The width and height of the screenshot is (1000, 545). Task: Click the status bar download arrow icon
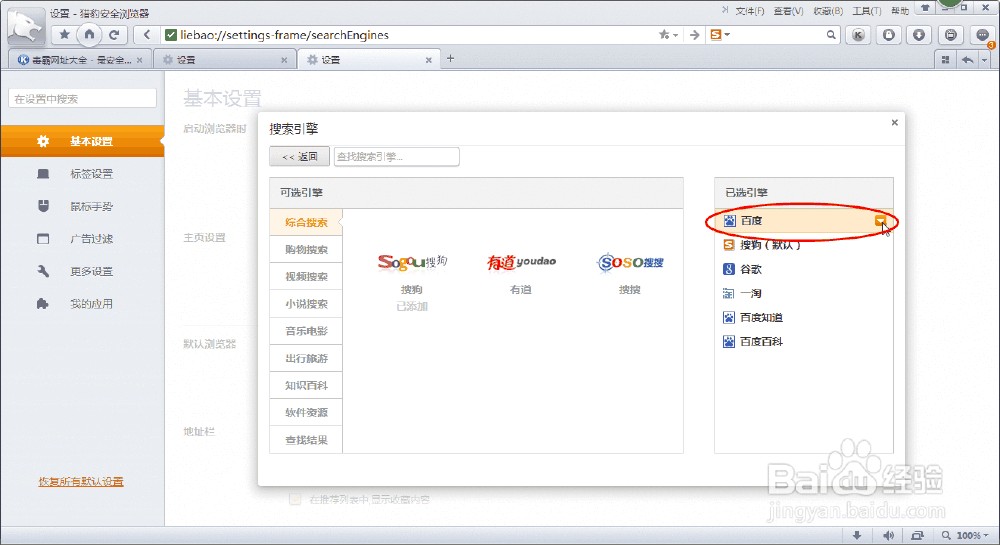[857, 535]
